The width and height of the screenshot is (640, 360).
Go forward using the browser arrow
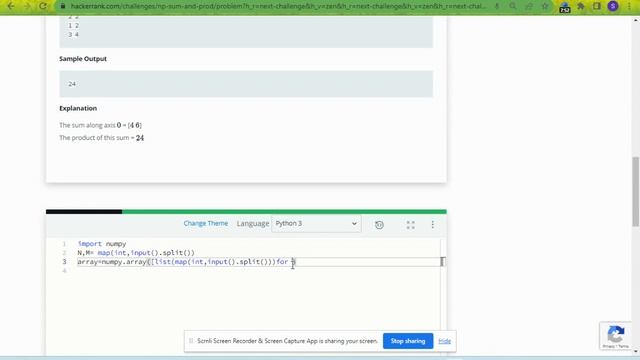click(x=27, y=6)
